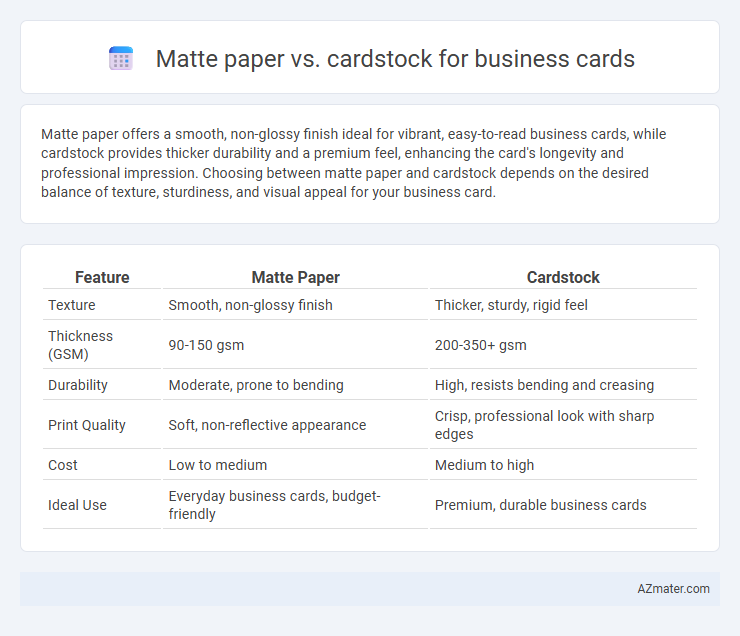Click the cell 'Everyday business cards, budget-friendly'

[275, 505]
